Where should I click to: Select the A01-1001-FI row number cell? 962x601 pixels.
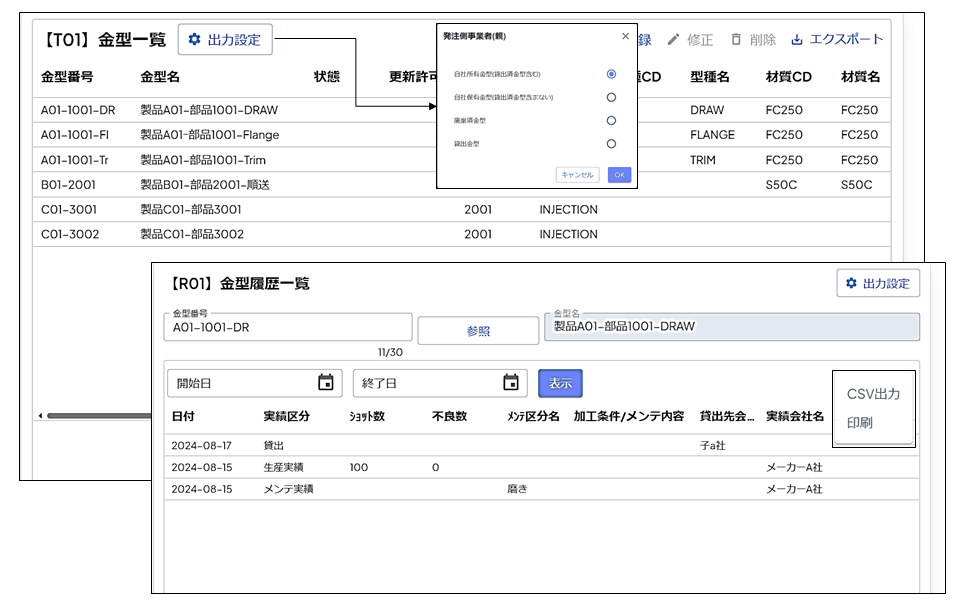pyautogui.click(x=75, y=135)
